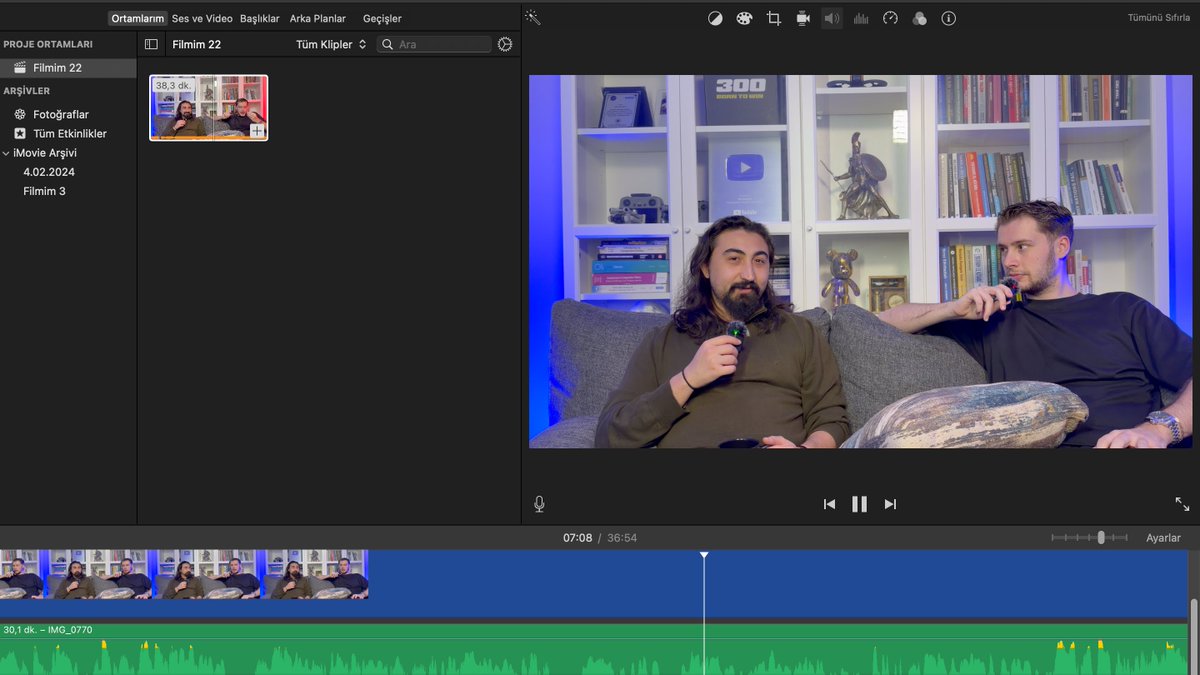Select the cropping tool

point(774,18)
